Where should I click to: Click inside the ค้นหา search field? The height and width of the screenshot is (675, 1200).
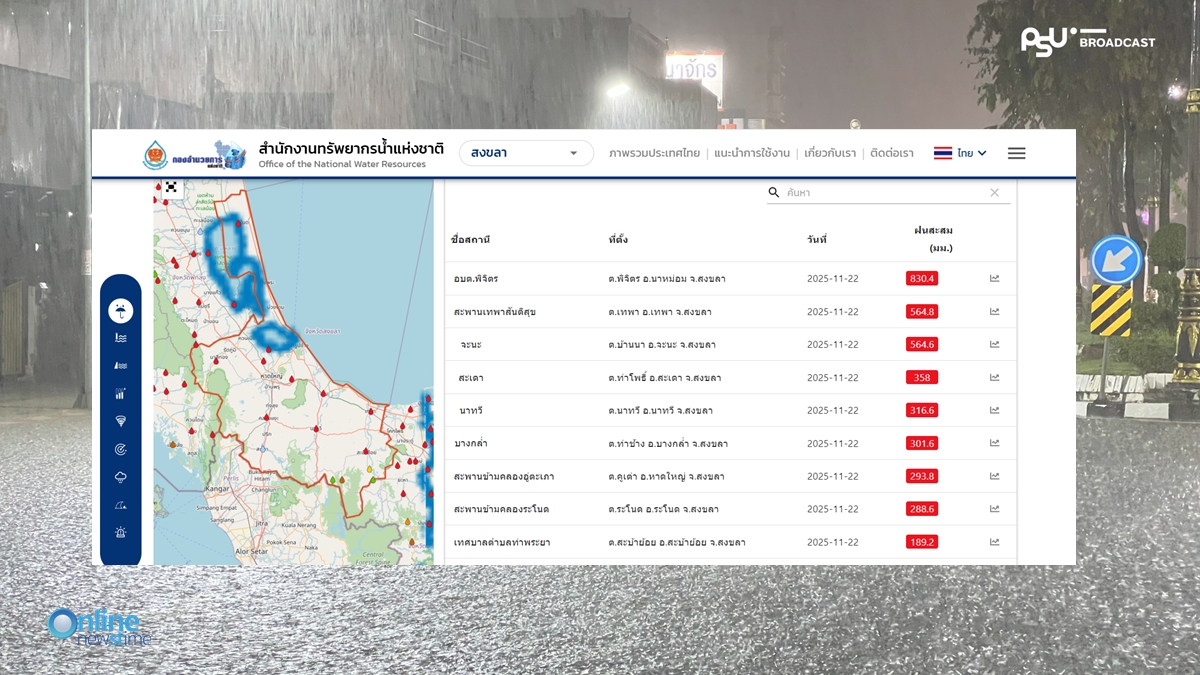[880, 192]
